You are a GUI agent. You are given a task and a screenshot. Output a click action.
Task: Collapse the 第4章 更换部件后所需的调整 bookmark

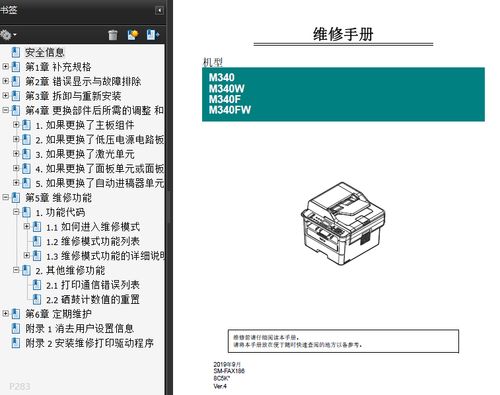(x=6, y=110)
